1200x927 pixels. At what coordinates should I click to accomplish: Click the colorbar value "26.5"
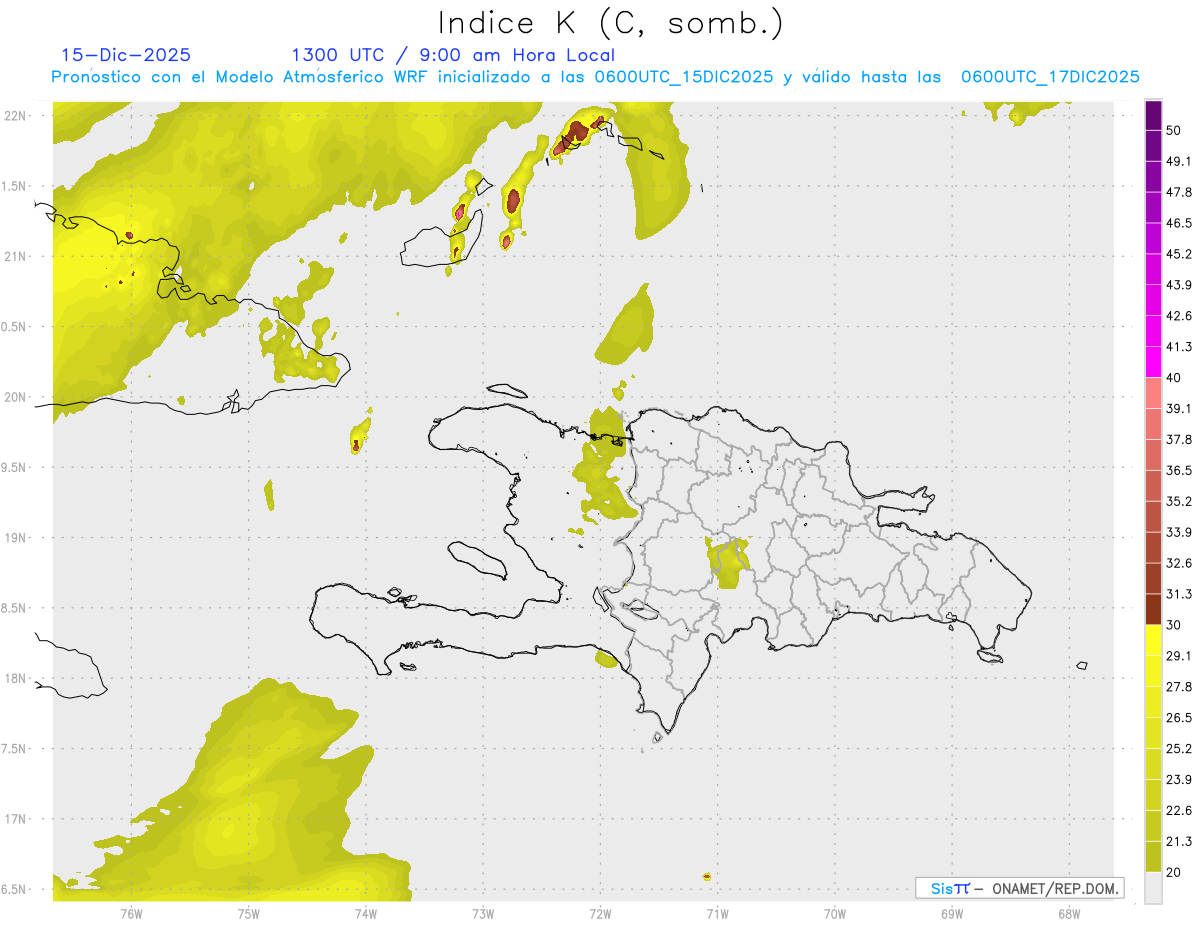pyautogui.click(x=1179, y=718)
